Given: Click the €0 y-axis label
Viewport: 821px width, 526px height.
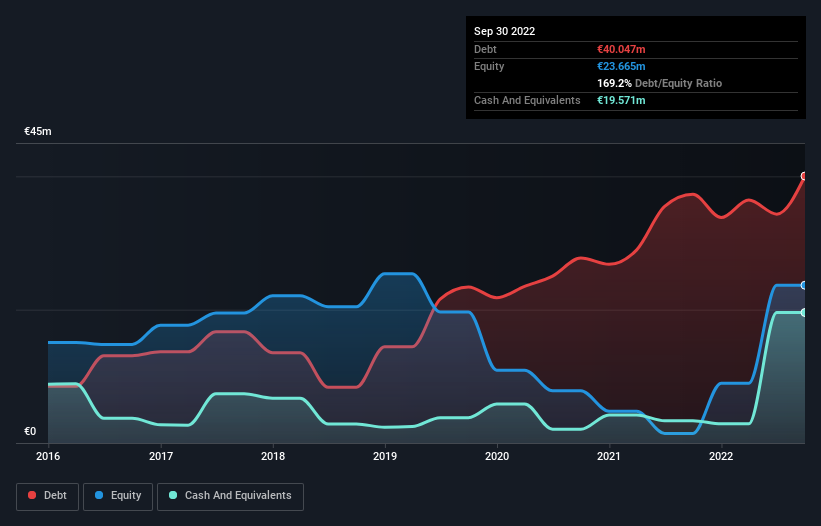Looking at the screenshot, I should [x=30, y=431].
